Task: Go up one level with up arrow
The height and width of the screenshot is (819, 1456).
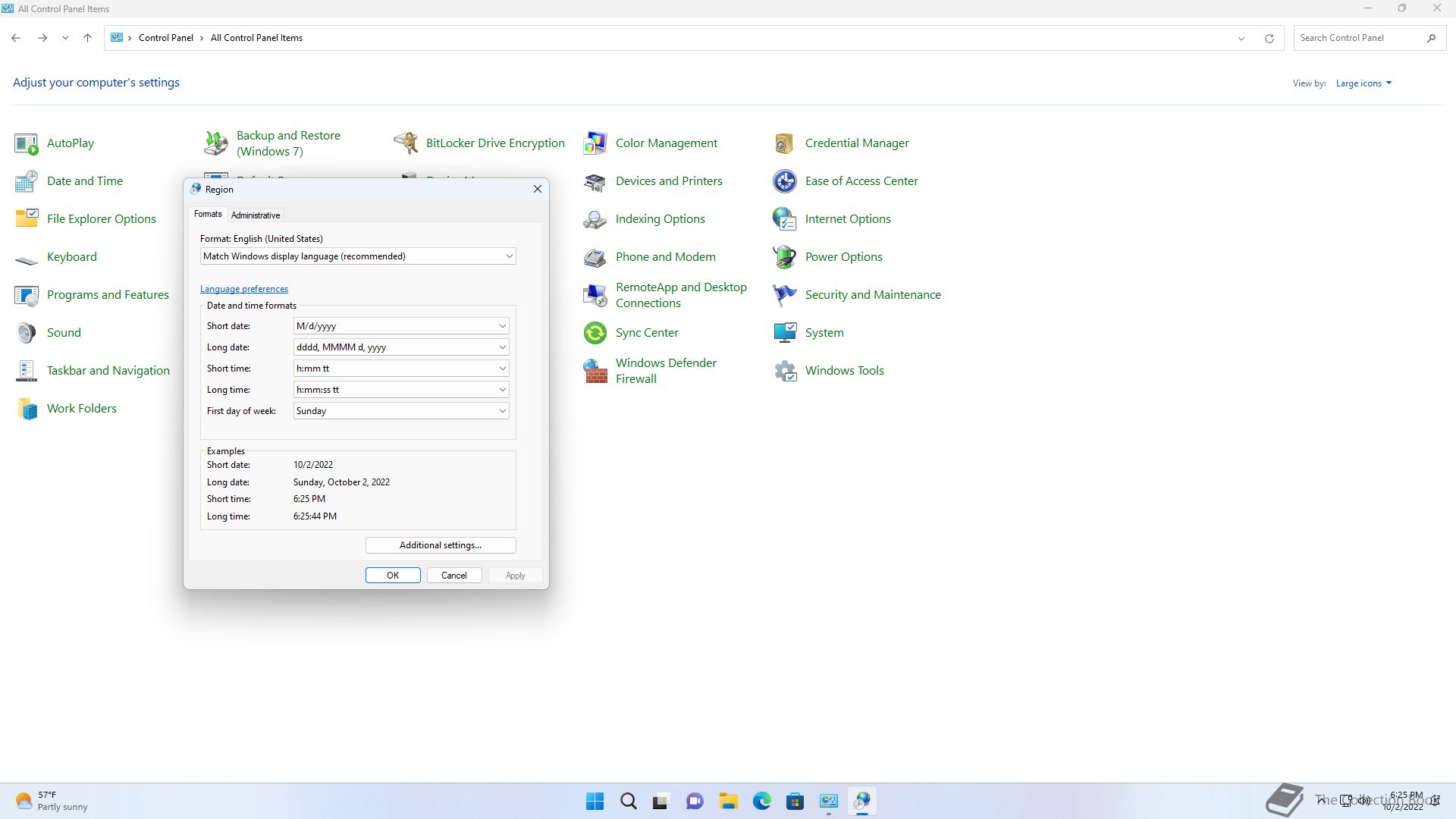Action: [87, 38]
